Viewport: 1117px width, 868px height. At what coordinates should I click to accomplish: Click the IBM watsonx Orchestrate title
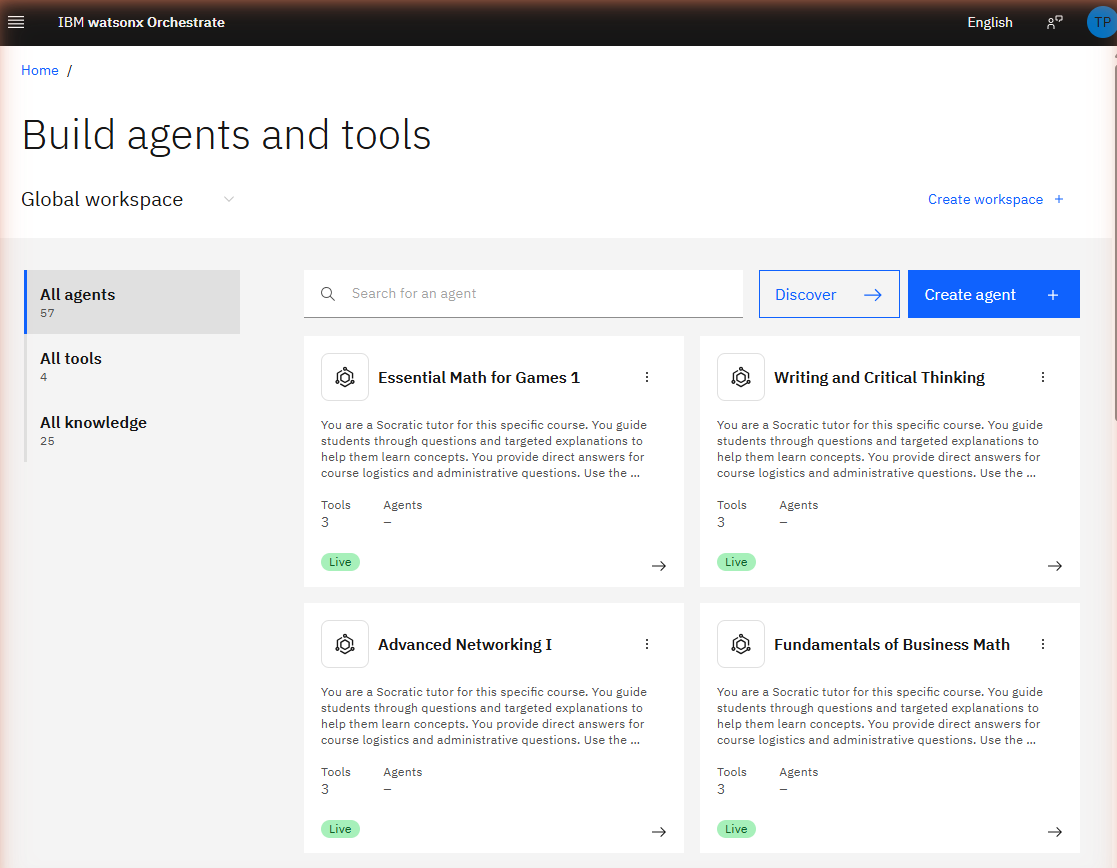[141, 22]
